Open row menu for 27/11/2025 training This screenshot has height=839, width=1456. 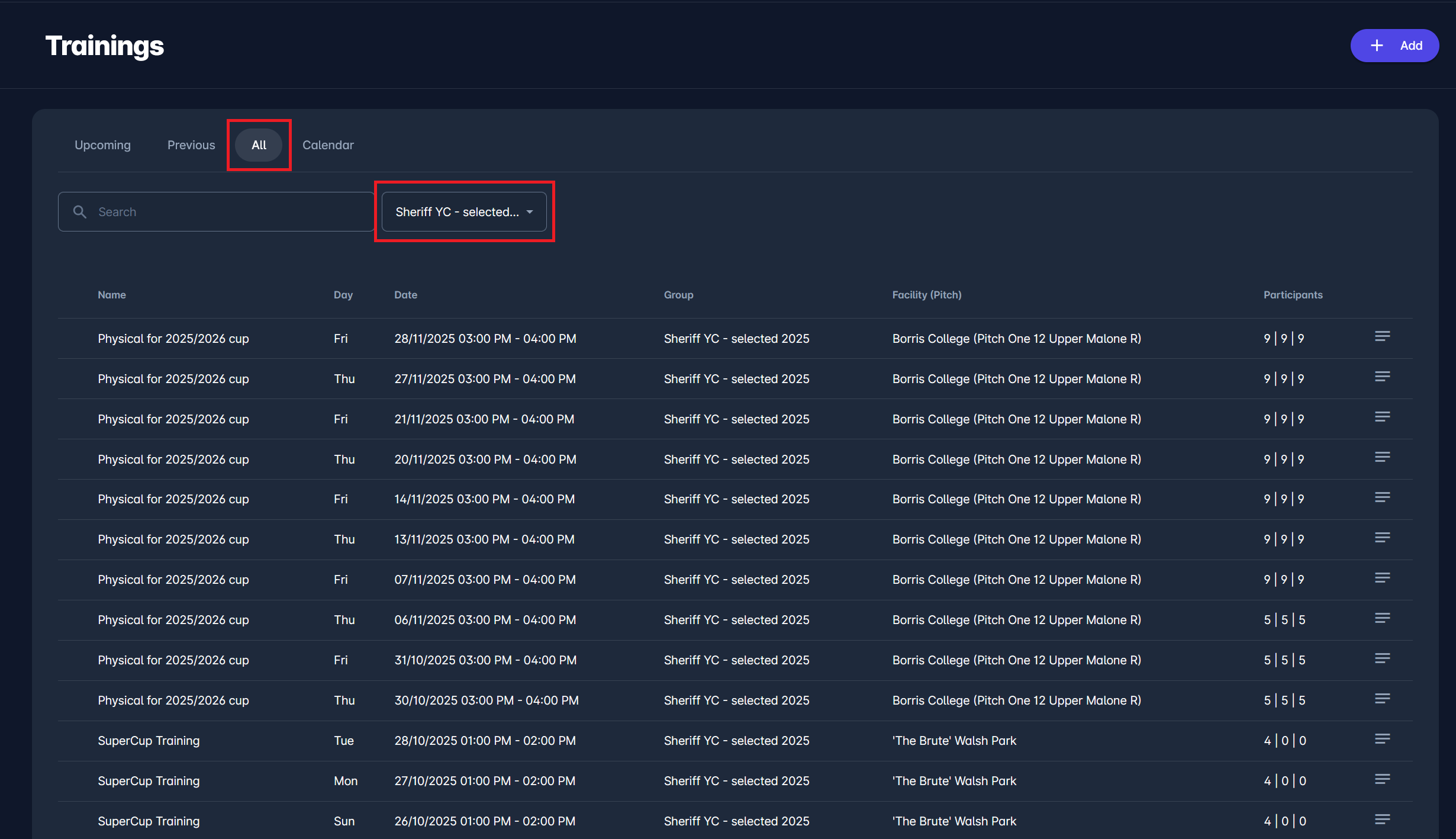coord(1382,377)
